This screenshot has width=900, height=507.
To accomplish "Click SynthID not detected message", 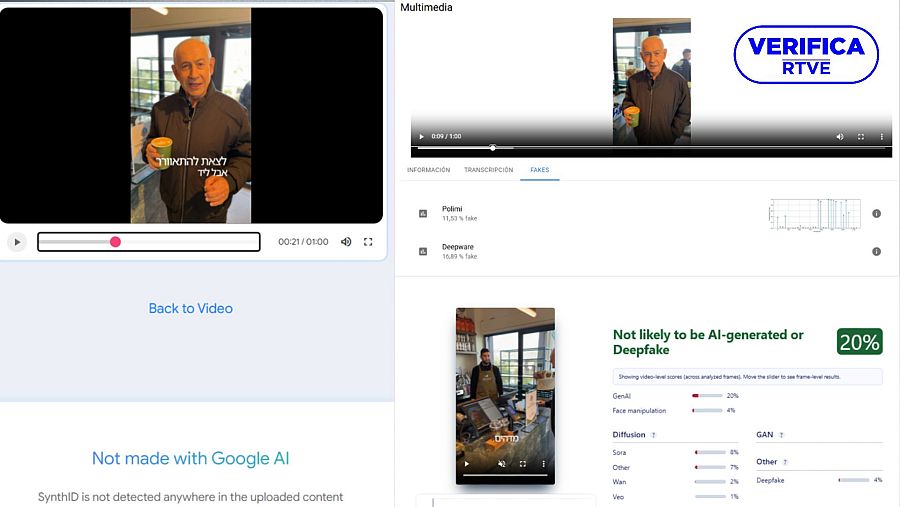I will pyautogui.click(x=191, y=497).
